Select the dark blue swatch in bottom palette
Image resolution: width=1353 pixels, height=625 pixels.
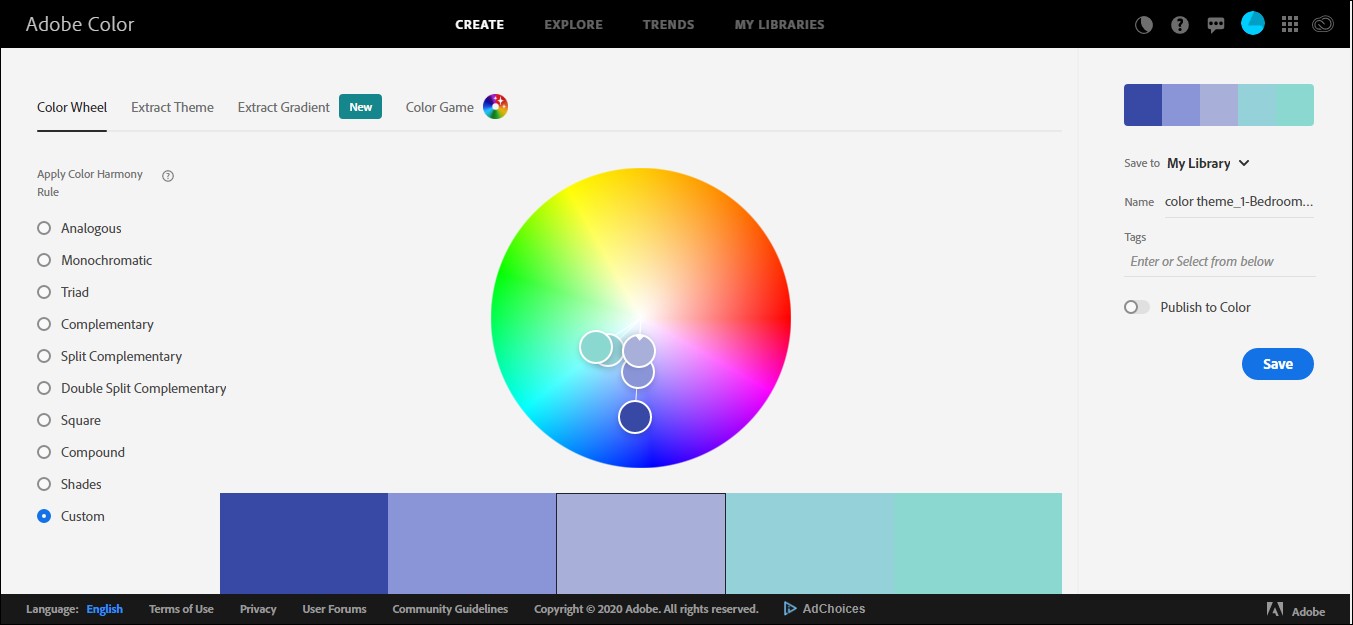(x=304, y=543)
